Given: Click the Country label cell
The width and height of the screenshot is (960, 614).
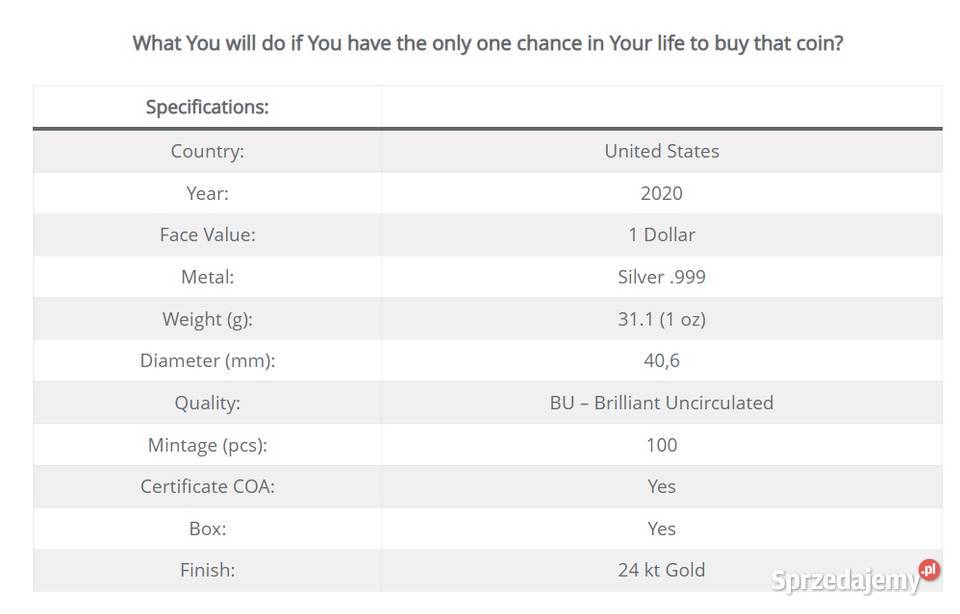Looking at the screenshot, I should pyautogui.click(x=207, y=151).
